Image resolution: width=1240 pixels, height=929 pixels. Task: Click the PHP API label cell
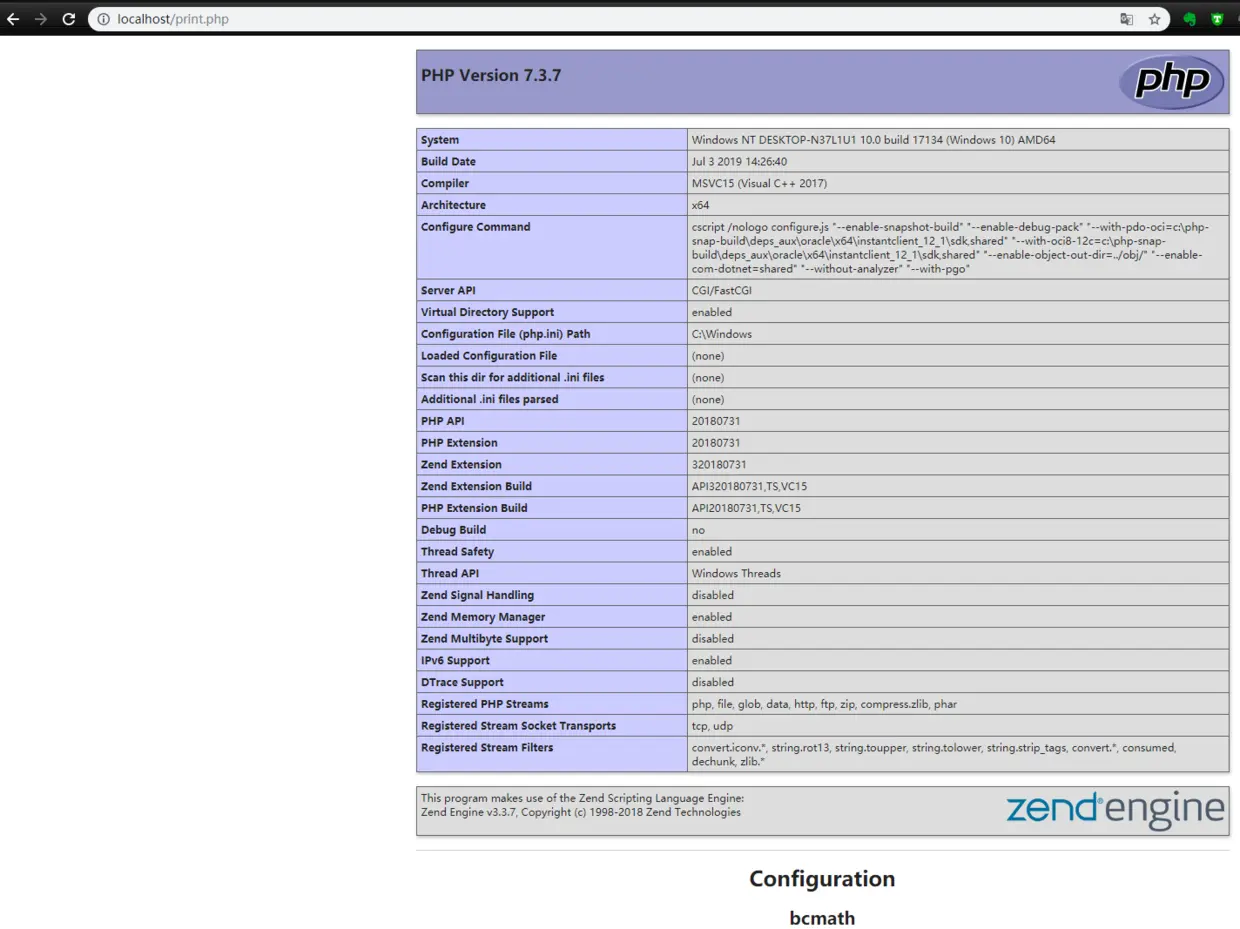(552, 421)
